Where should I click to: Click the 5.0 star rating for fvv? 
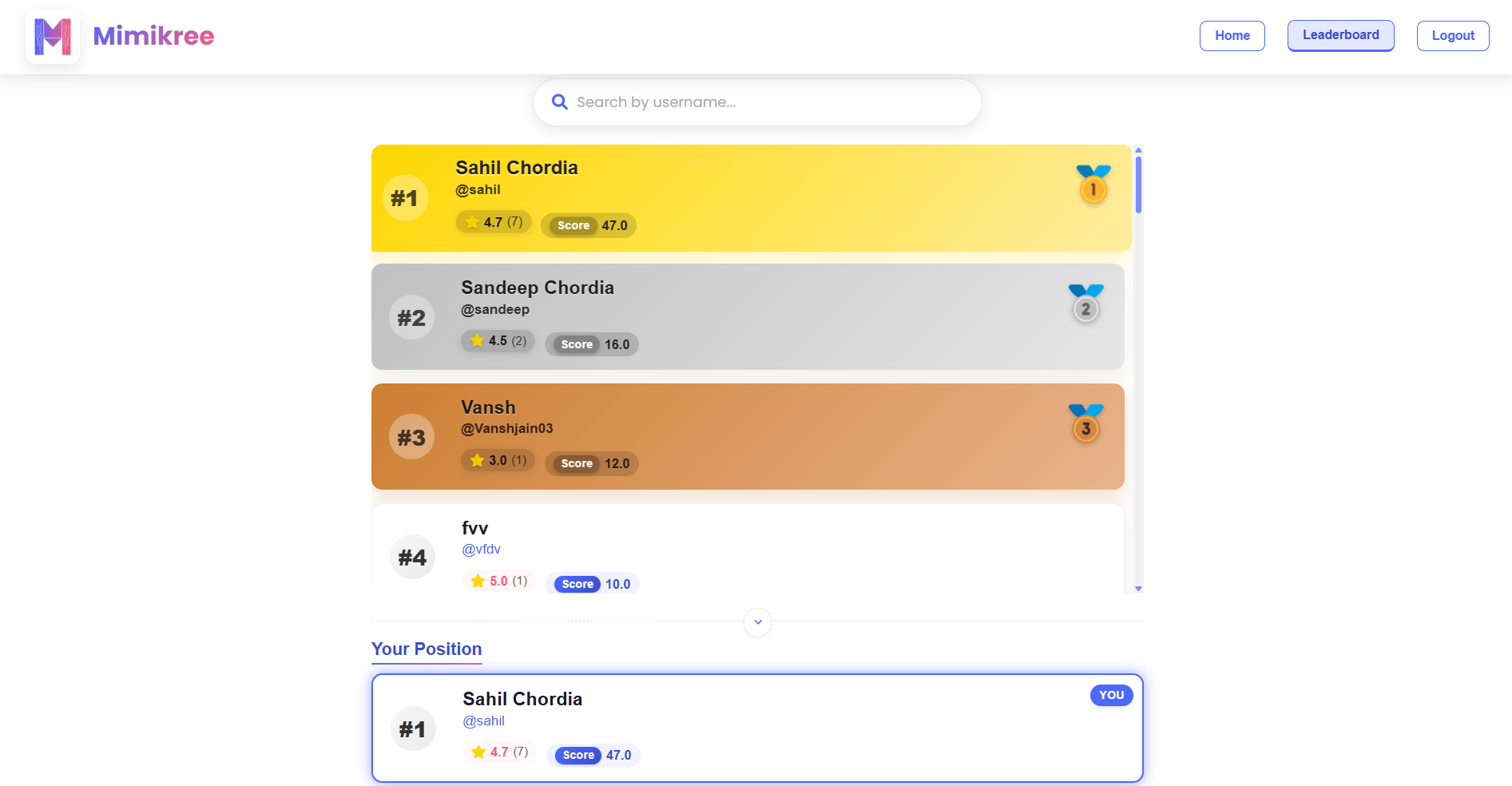pyautogui.click(x=499, y=581)
